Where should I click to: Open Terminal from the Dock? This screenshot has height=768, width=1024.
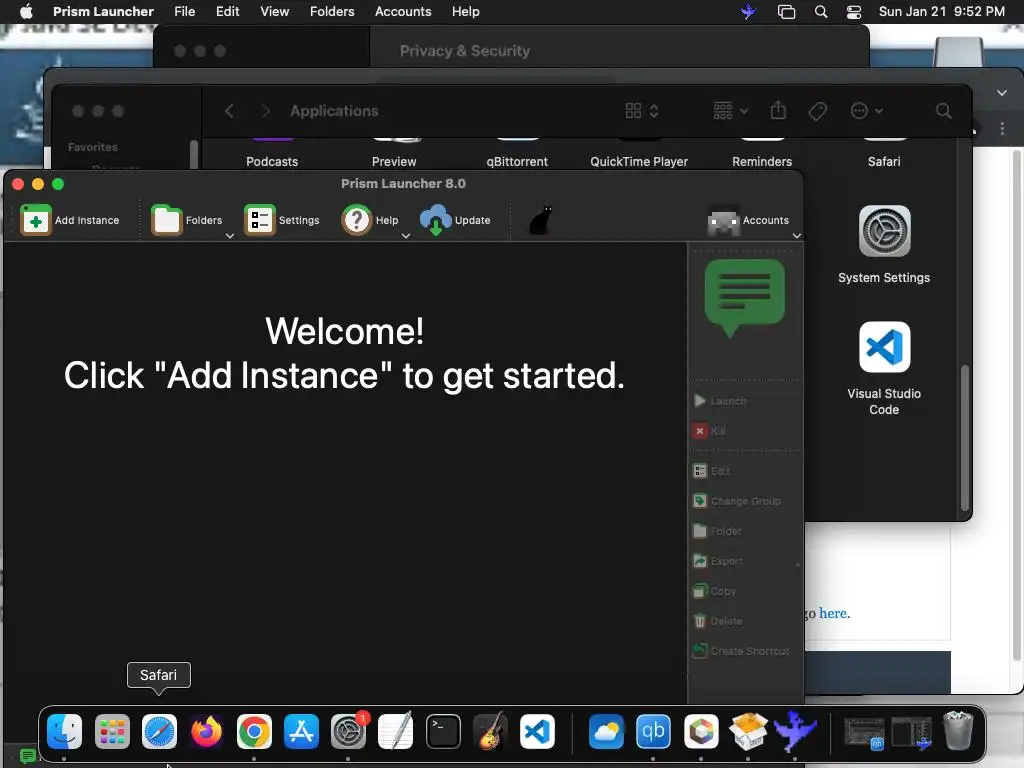[443, 731]
